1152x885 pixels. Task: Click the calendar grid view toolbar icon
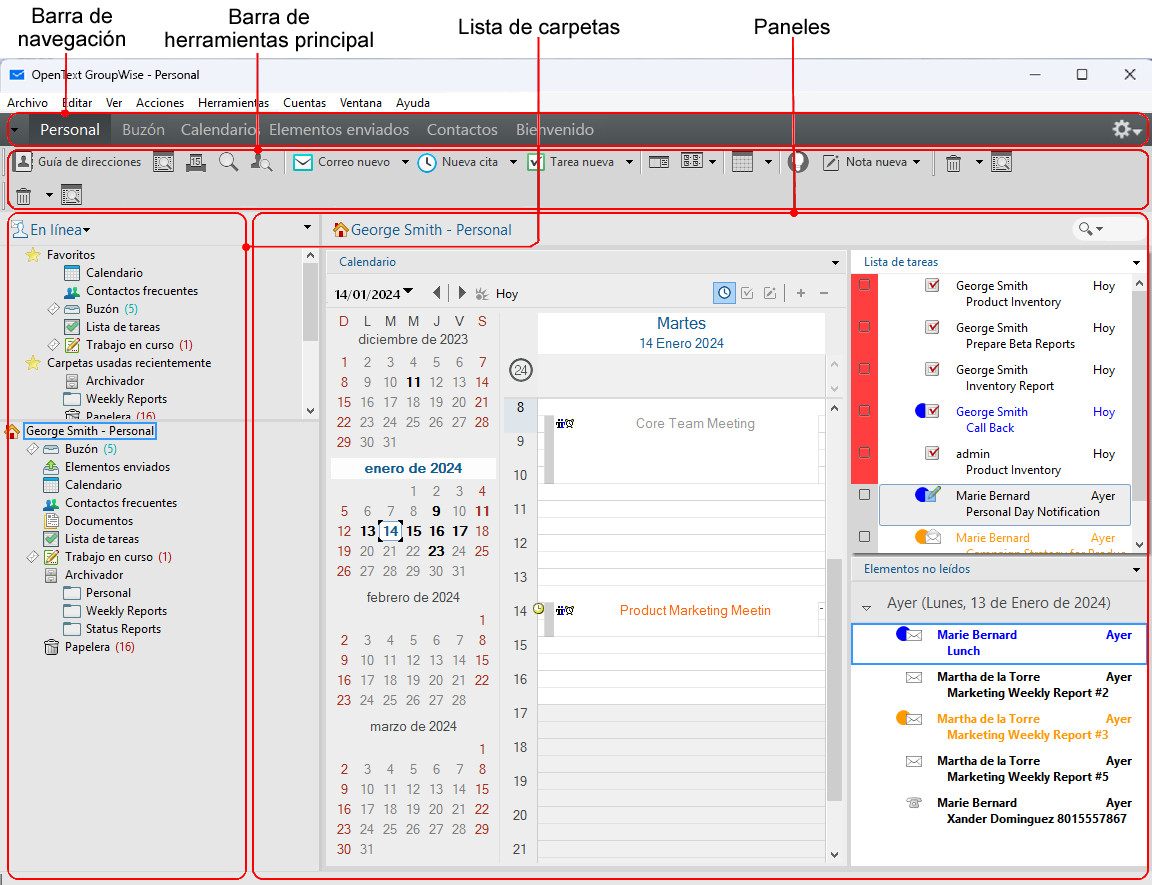tap(742, 162)
